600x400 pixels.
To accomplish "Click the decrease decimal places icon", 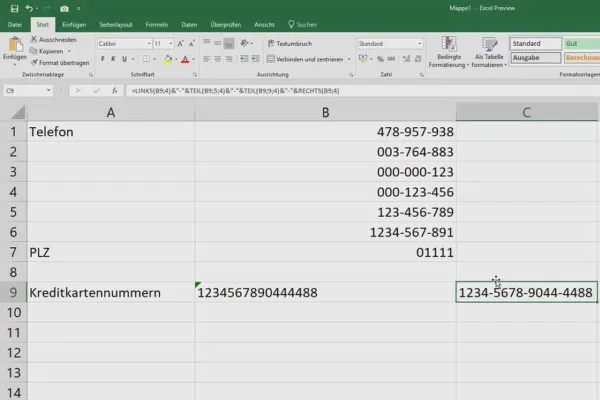I will pos(417,59).
